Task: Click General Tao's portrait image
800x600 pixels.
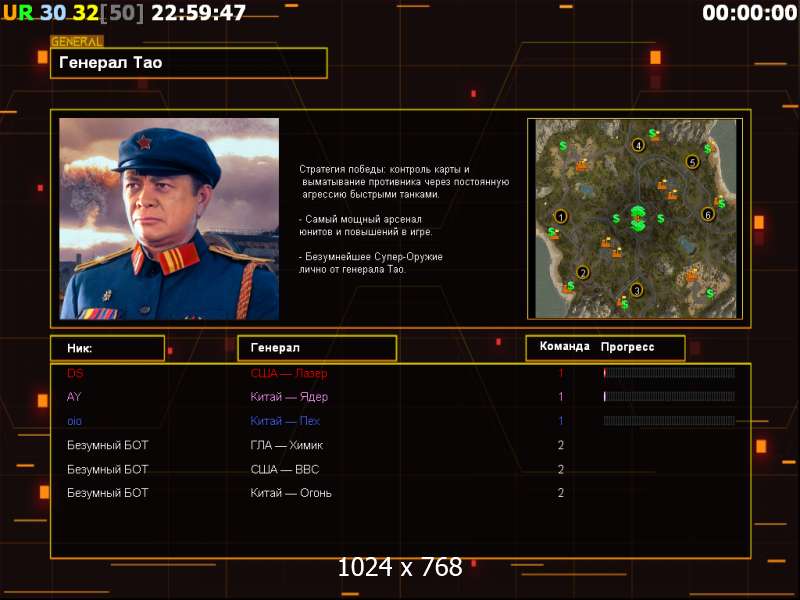Action: (x=169, y=219)
